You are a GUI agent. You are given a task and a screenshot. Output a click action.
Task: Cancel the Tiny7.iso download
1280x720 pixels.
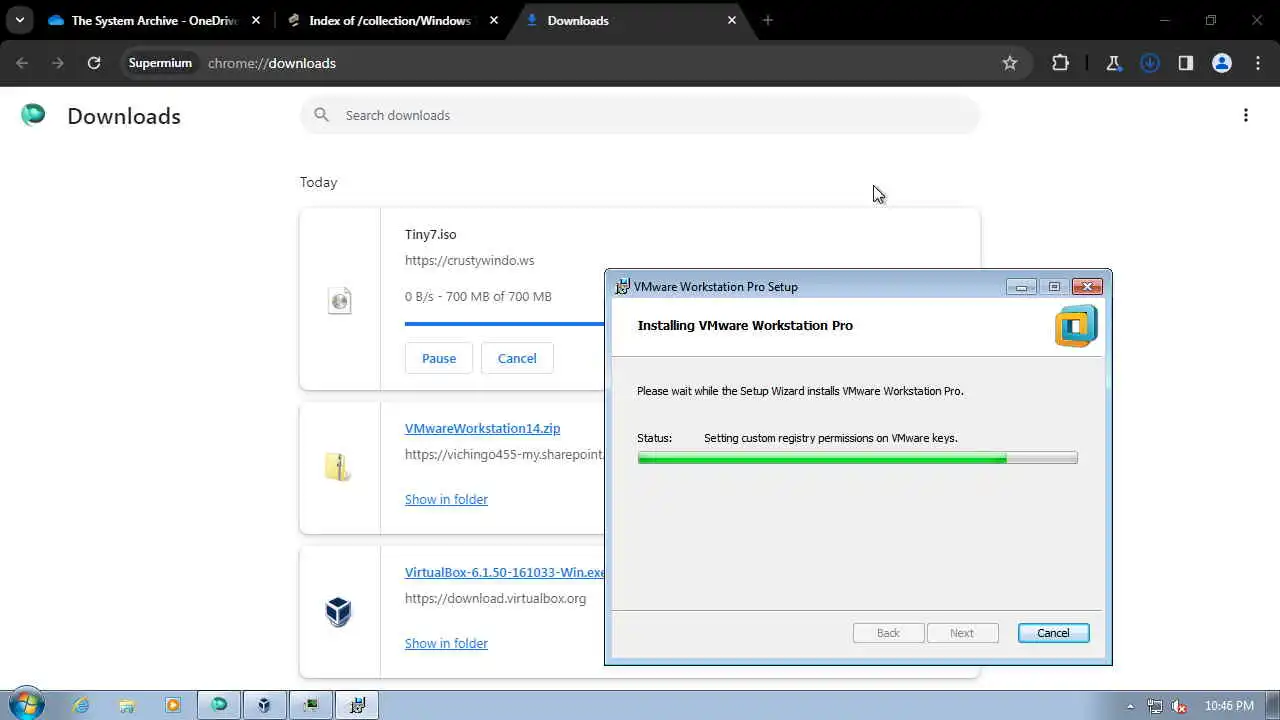coord(517,358)
